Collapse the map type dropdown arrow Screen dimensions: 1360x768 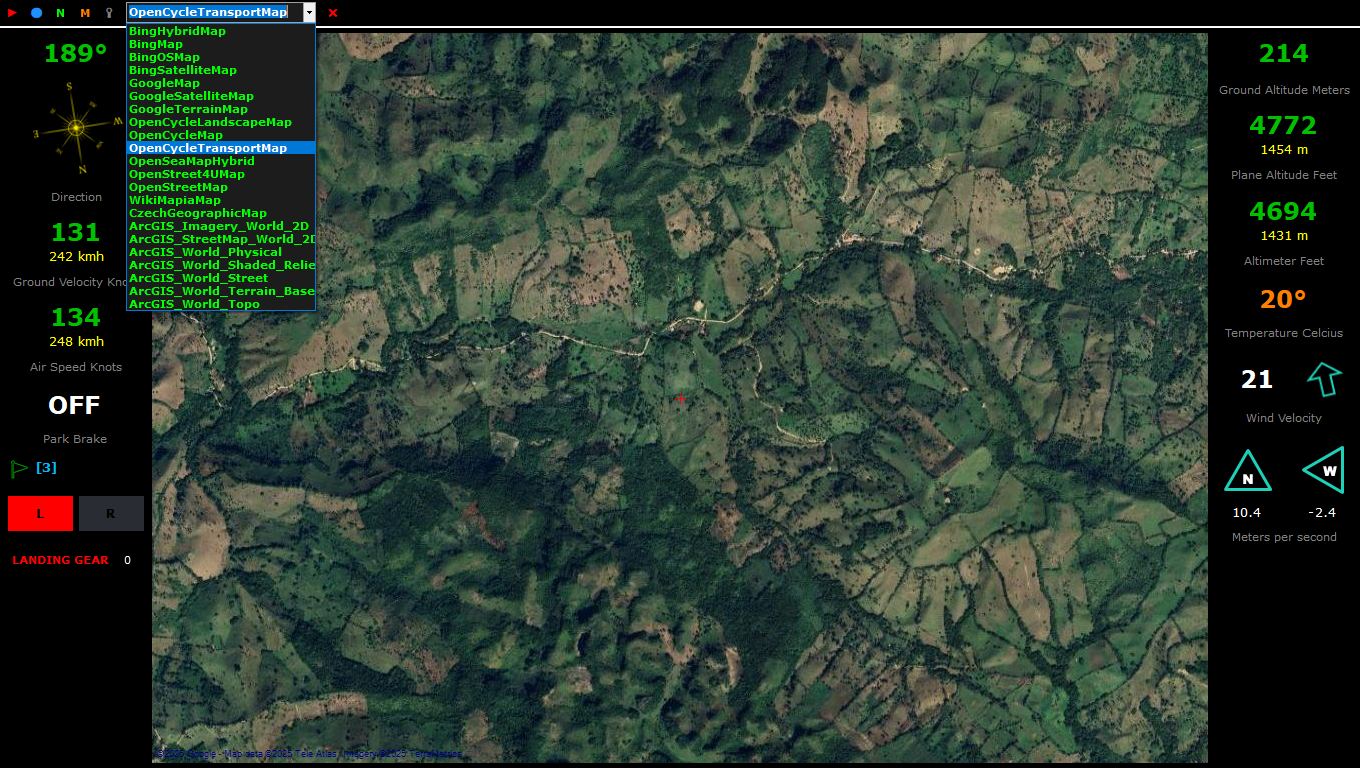tap(309, 13)
